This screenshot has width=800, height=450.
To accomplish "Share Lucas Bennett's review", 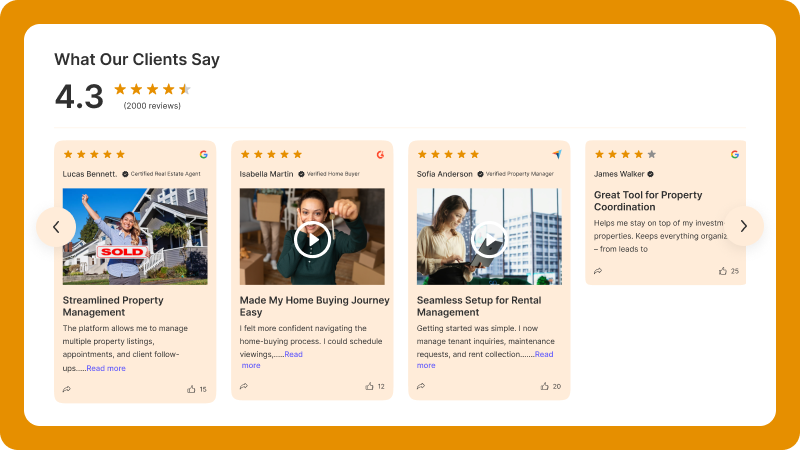I will click(67, 389).
